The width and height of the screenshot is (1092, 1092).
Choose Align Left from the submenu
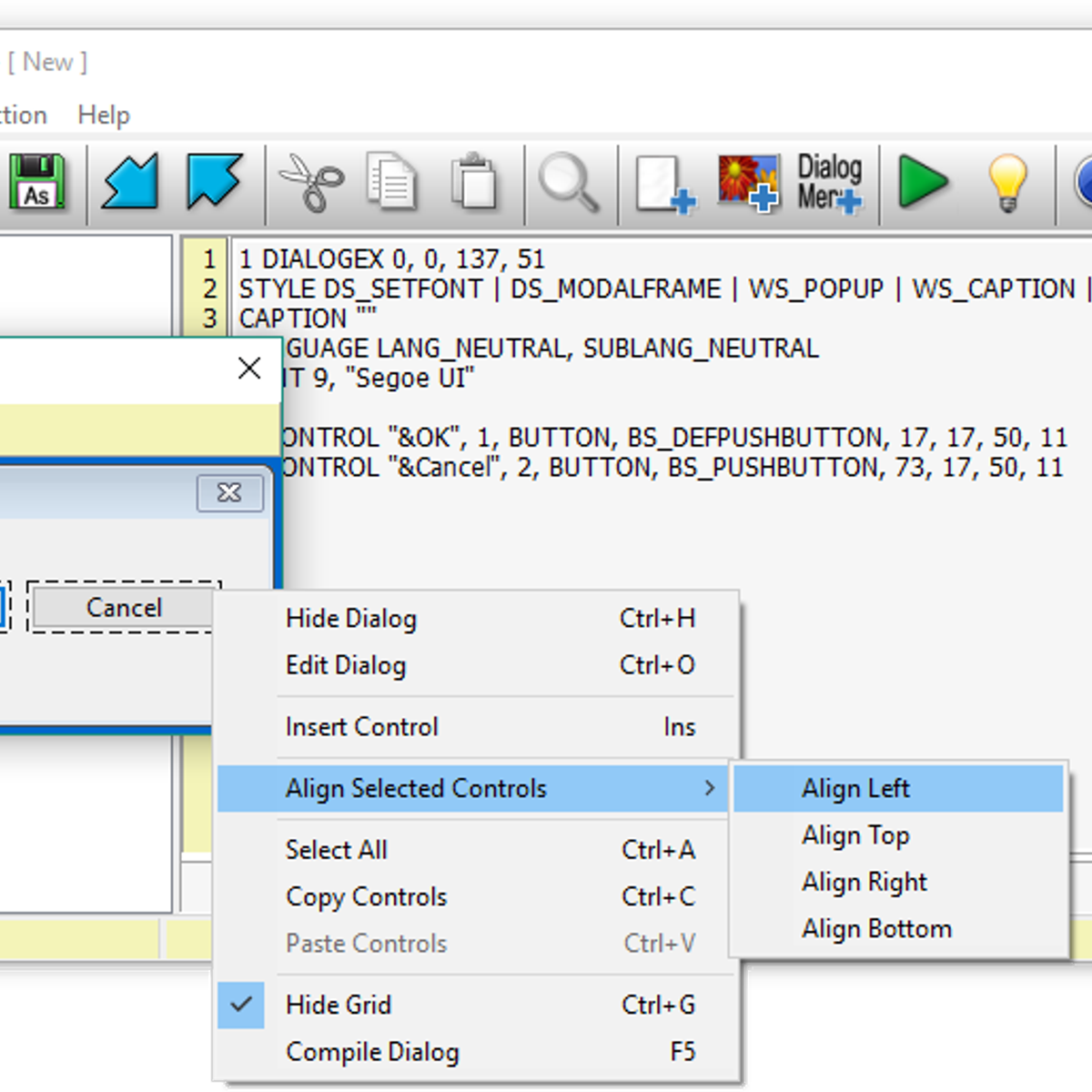click(855, 788)
